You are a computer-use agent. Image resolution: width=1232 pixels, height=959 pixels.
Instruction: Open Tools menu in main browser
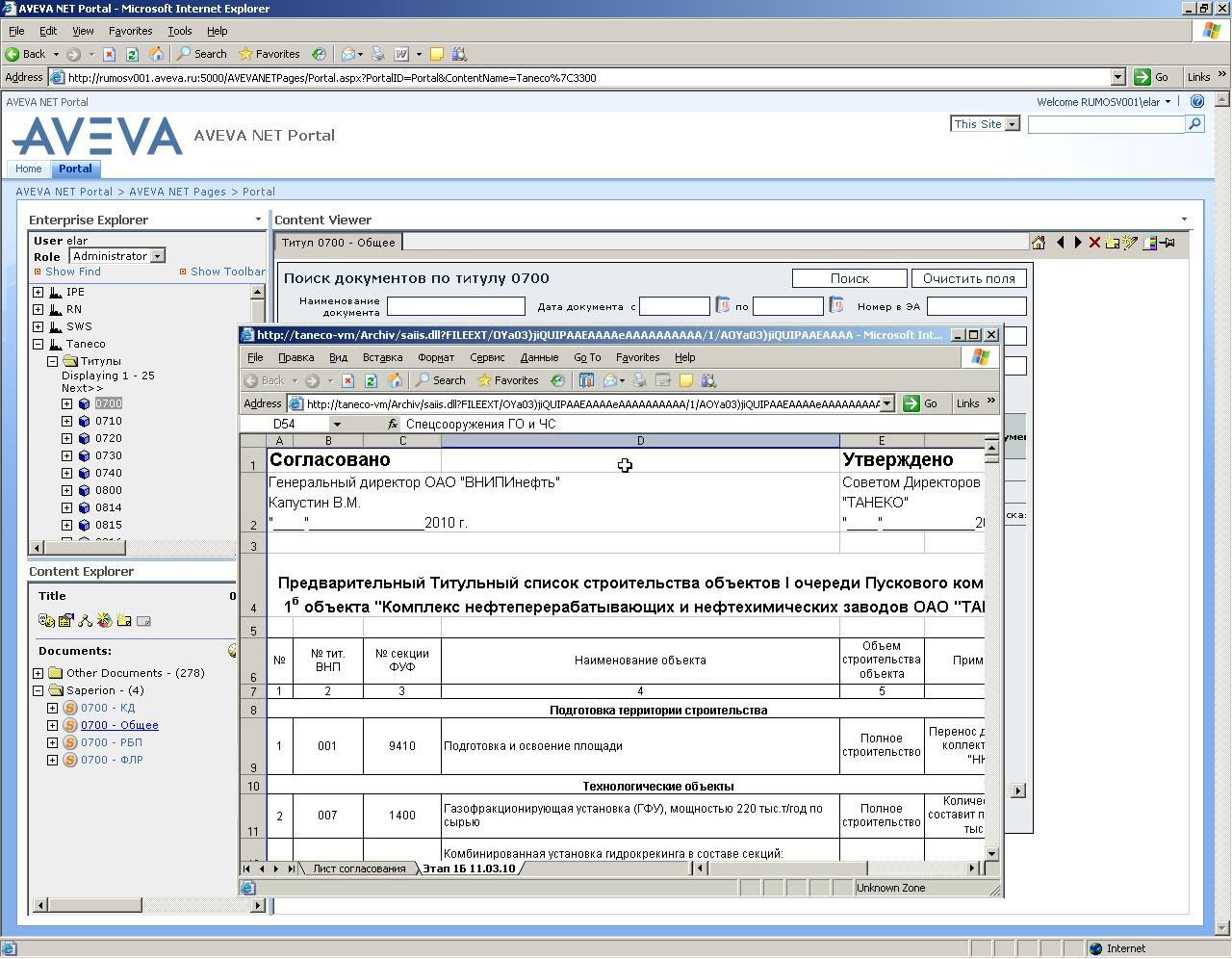[179, 31]
